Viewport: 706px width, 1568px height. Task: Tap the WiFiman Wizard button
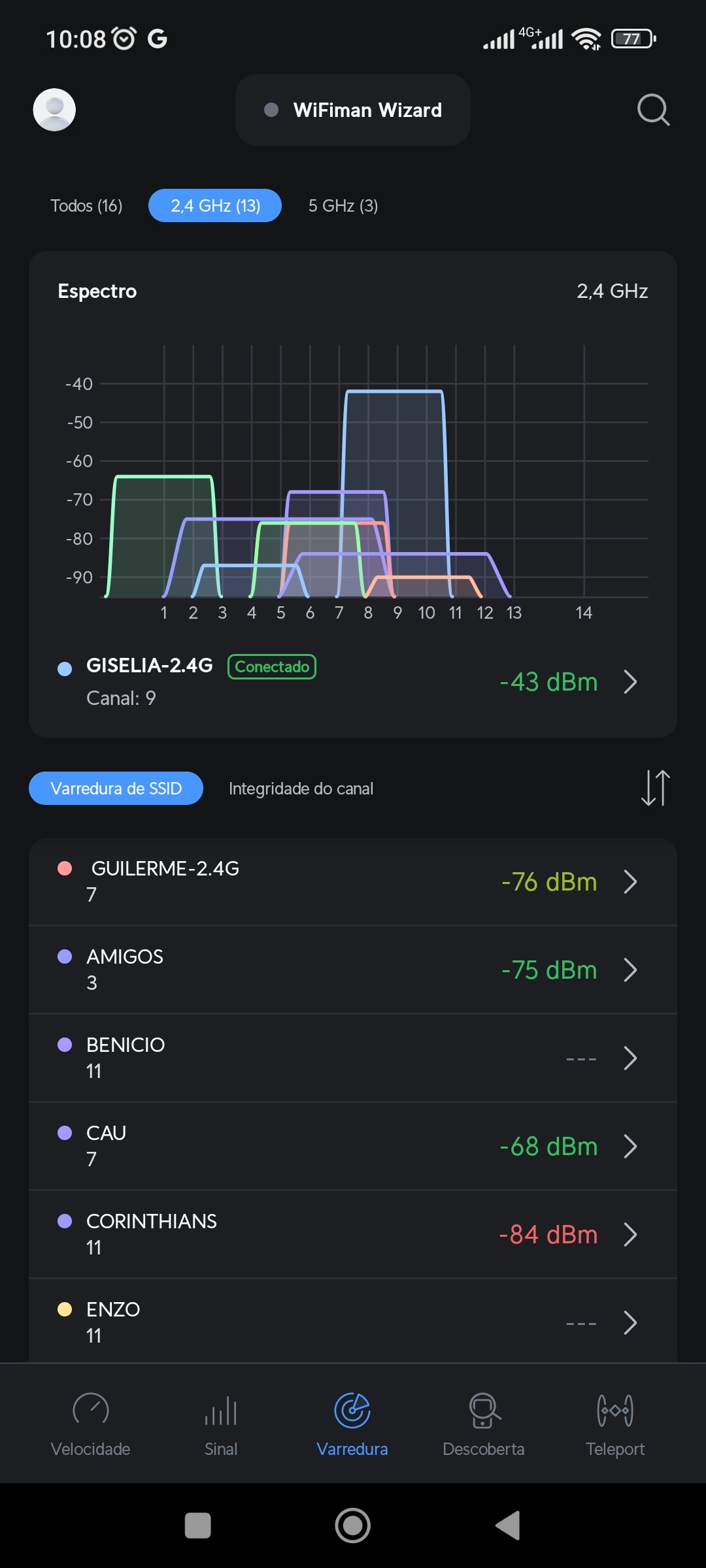[353, 110]
